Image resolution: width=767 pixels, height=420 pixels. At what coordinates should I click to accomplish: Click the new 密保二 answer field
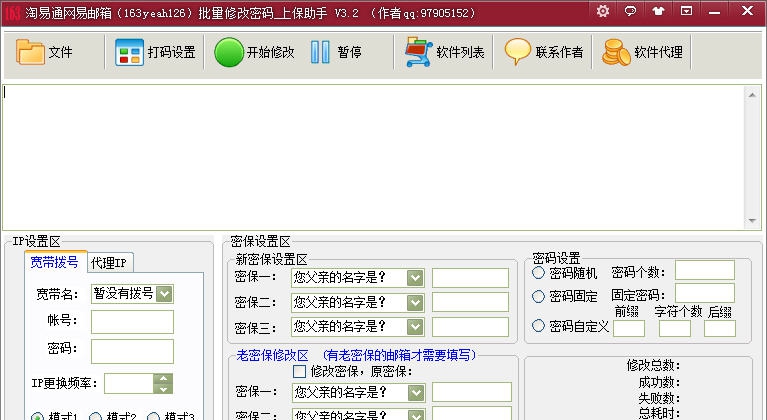coord(470,302)
